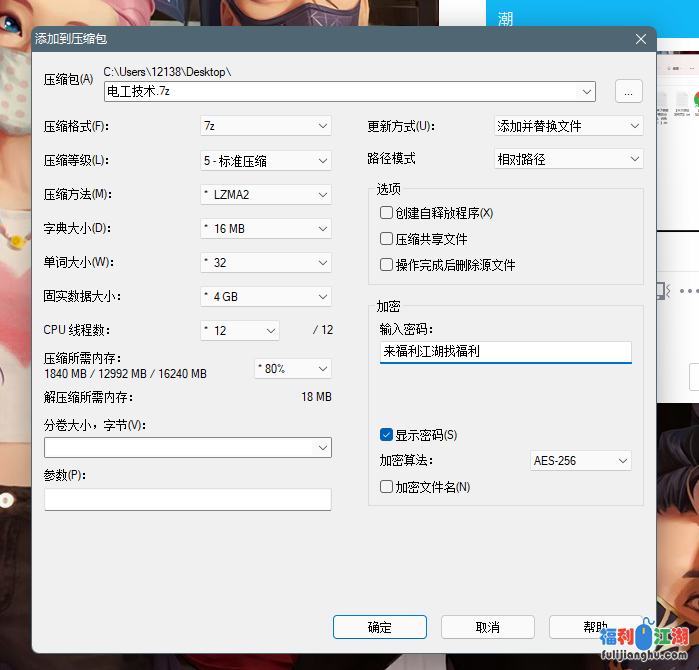The height and width of the screenshot is (670, 699).
Task: Click the parameters text field
Action: coord(187,499)
